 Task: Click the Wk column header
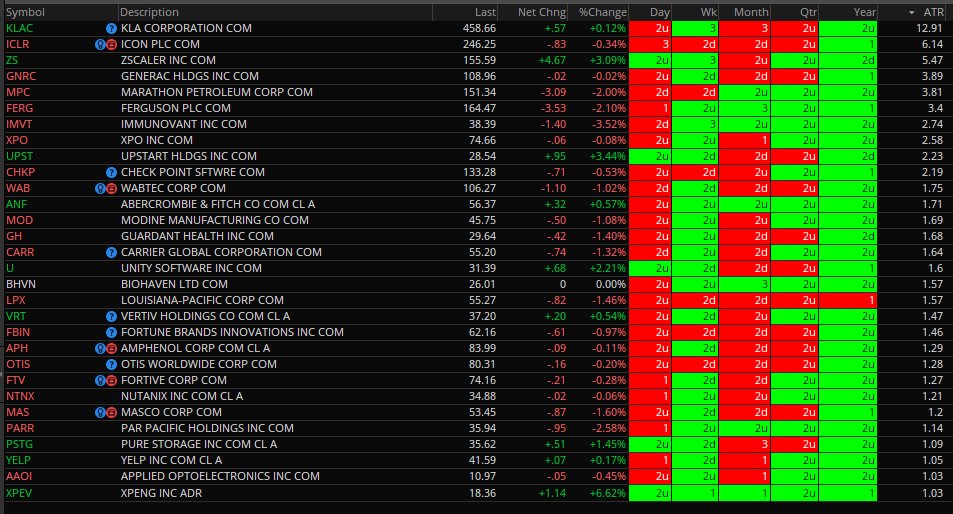[x=709, y=12]
